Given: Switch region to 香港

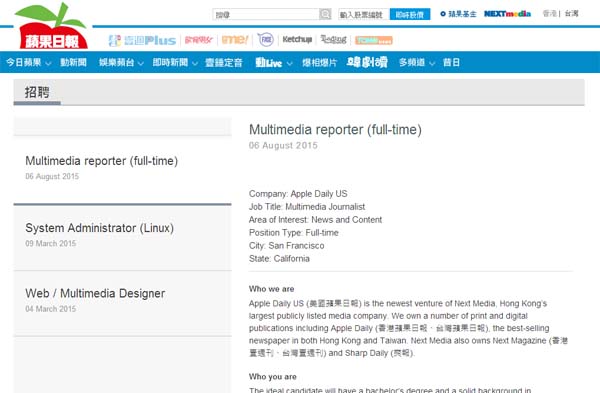Looking at the screenshot, I should click(549, 14).
